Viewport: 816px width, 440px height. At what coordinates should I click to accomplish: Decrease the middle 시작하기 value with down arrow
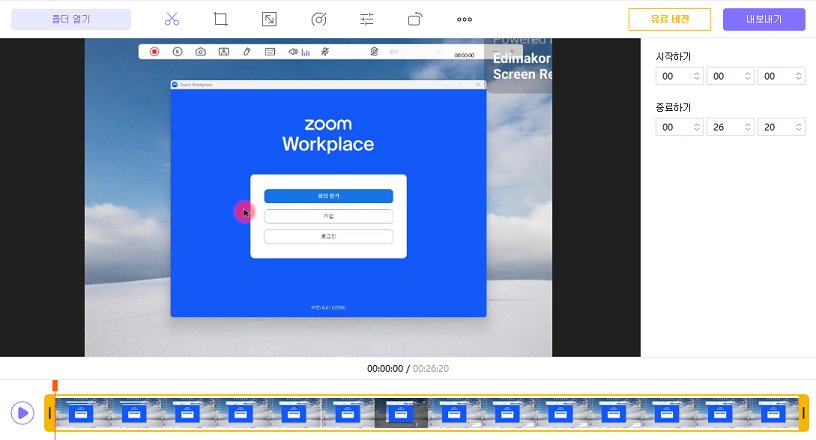point(747,79)
